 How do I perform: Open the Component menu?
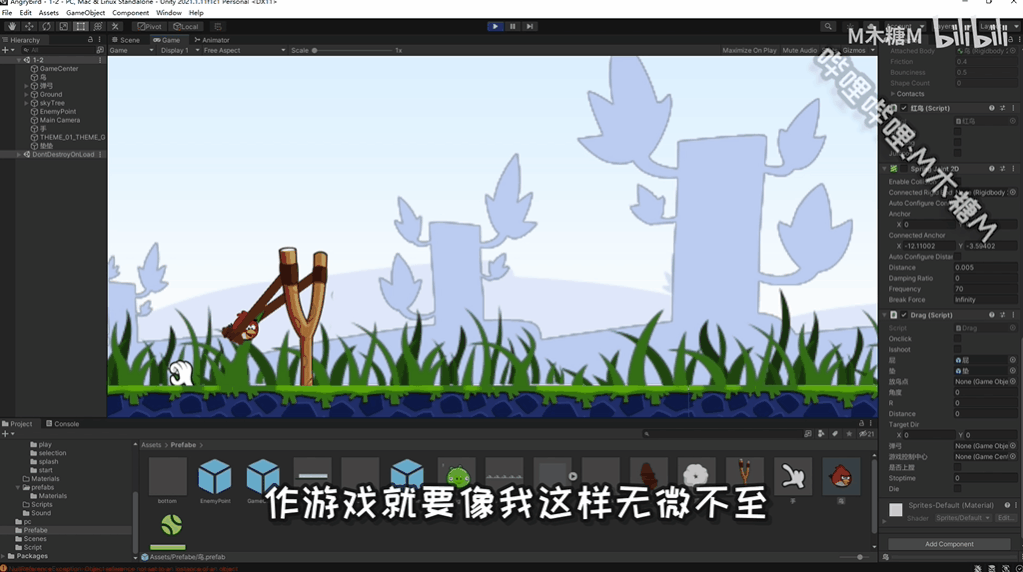click(130, 12)
